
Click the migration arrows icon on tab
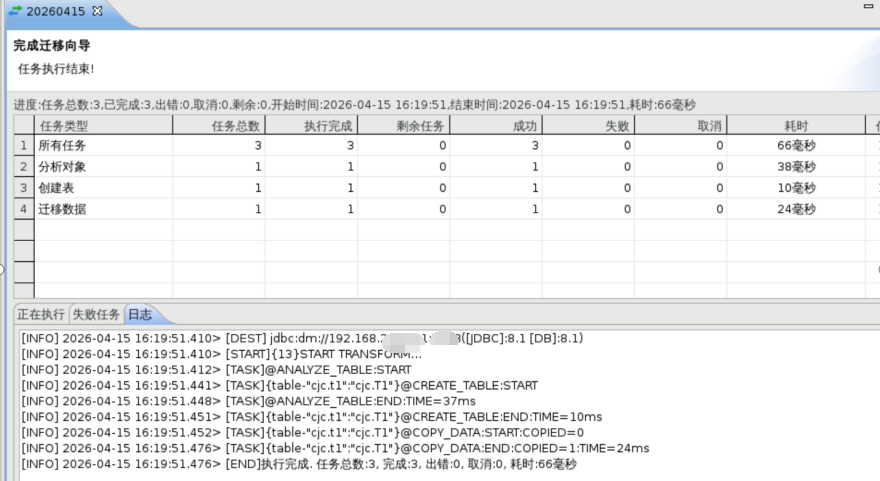[15, 11]
